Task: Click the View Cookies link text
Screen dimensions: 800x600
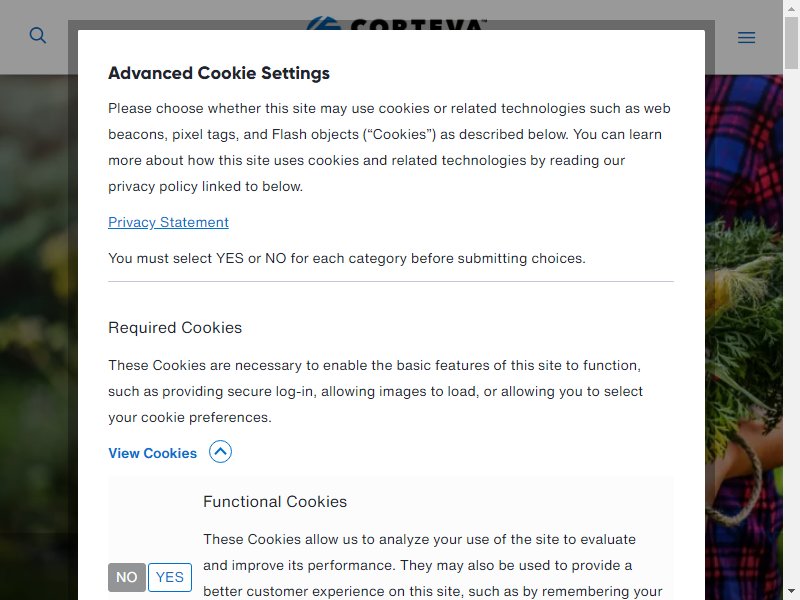Action: click(x=153, y=453)
